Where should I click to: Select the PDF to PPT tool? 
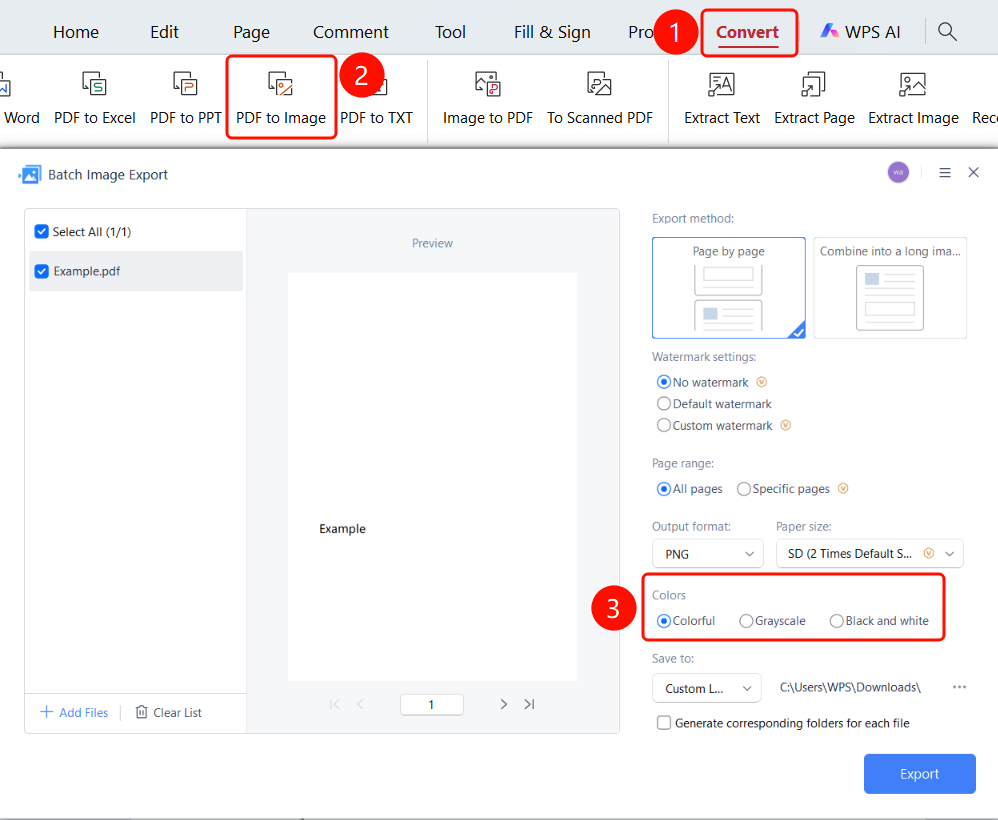(x=185, y=97)
